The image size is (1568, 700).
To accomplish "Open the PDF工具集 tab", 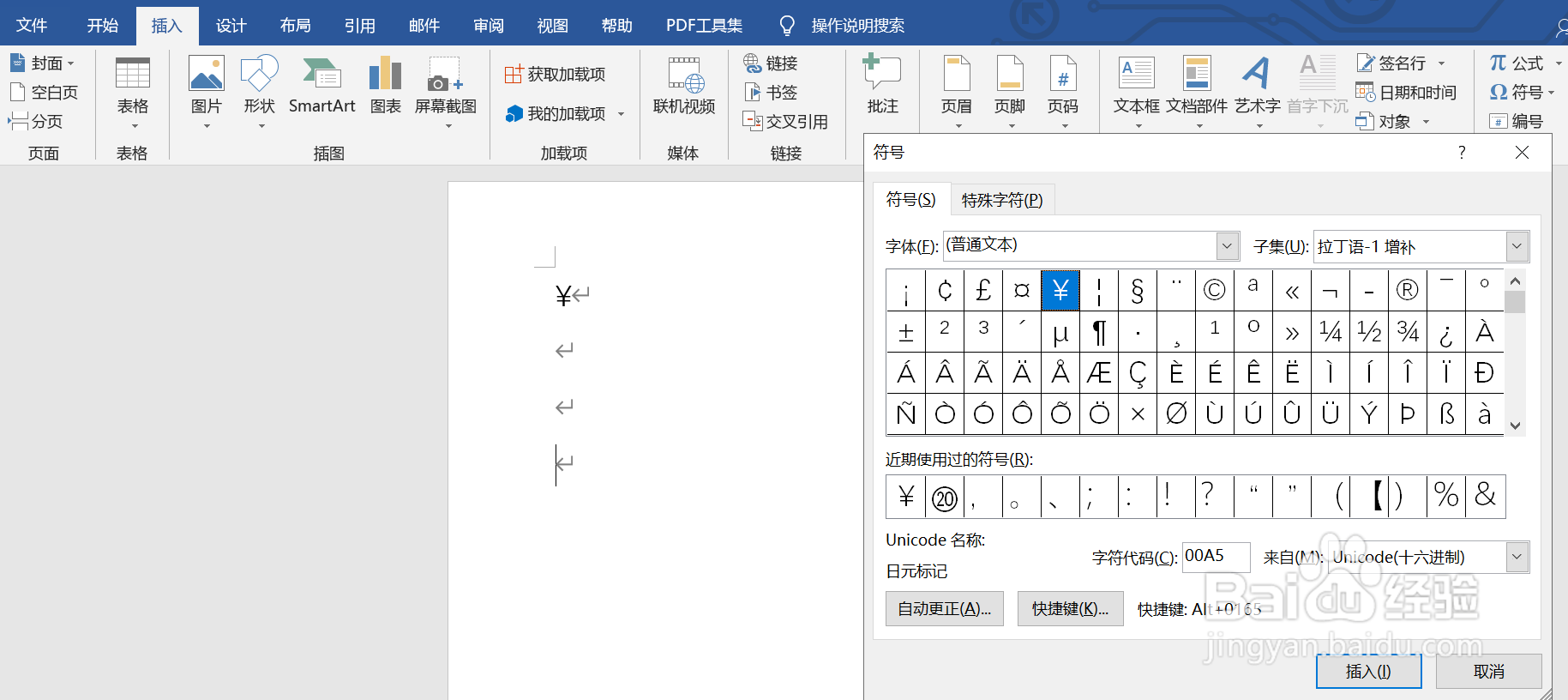I will click(704, 25).
